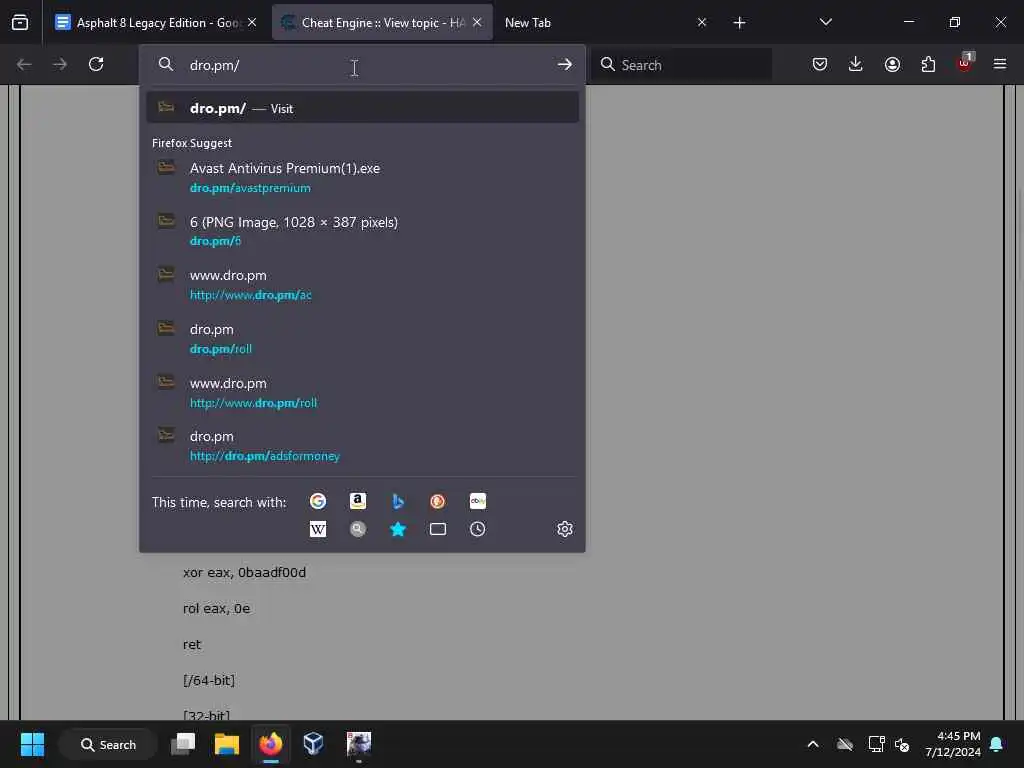Close the Cheat Engine tab
The image size is (1024, 768).
click(x=477, y=22)
